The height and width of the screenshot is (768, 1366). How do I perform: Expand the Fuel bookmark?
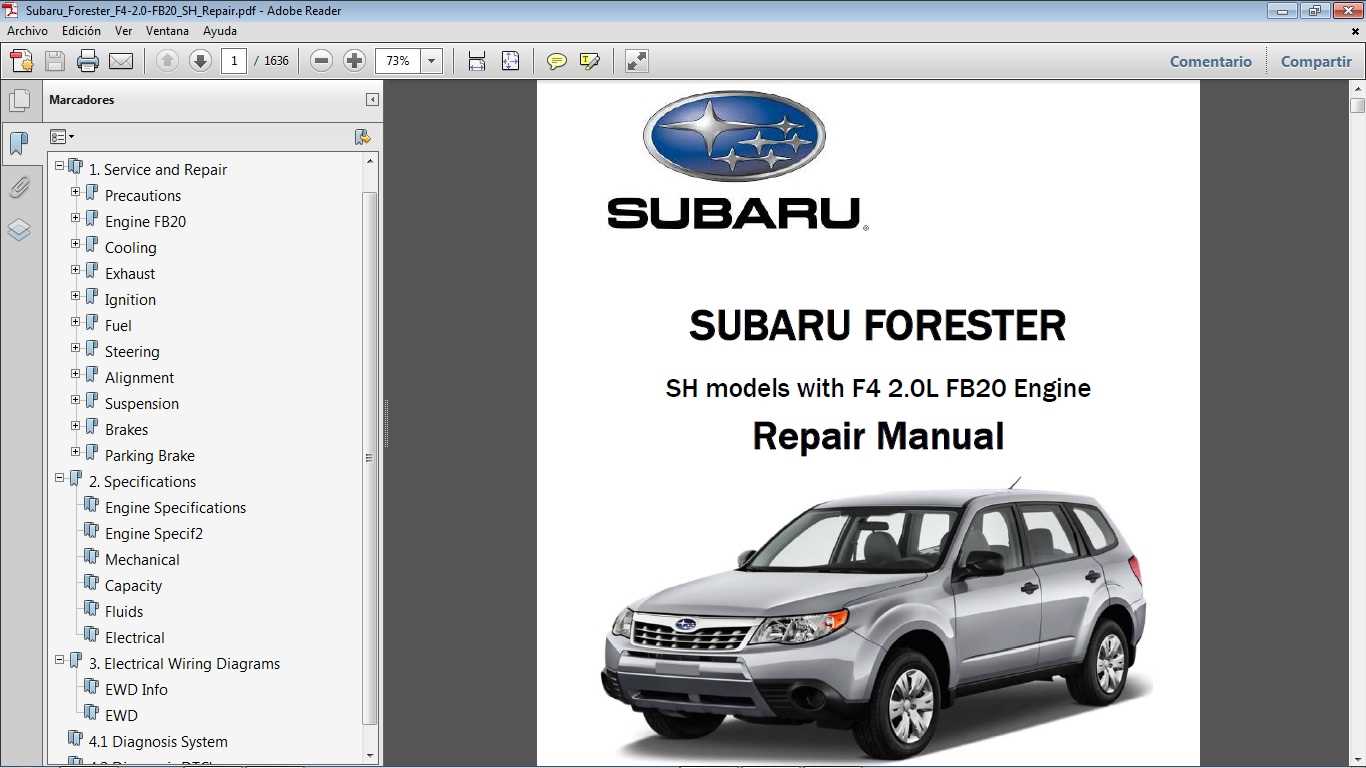[75, 321]
